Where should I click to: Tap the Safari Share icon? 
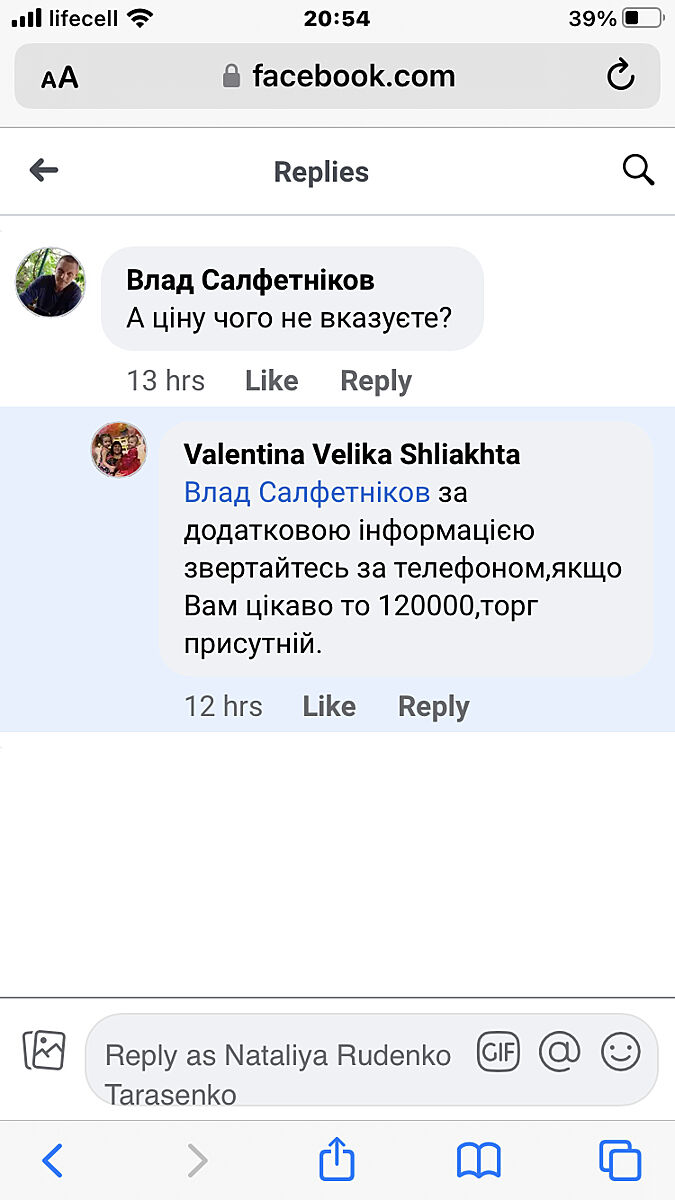point(337,1160)
